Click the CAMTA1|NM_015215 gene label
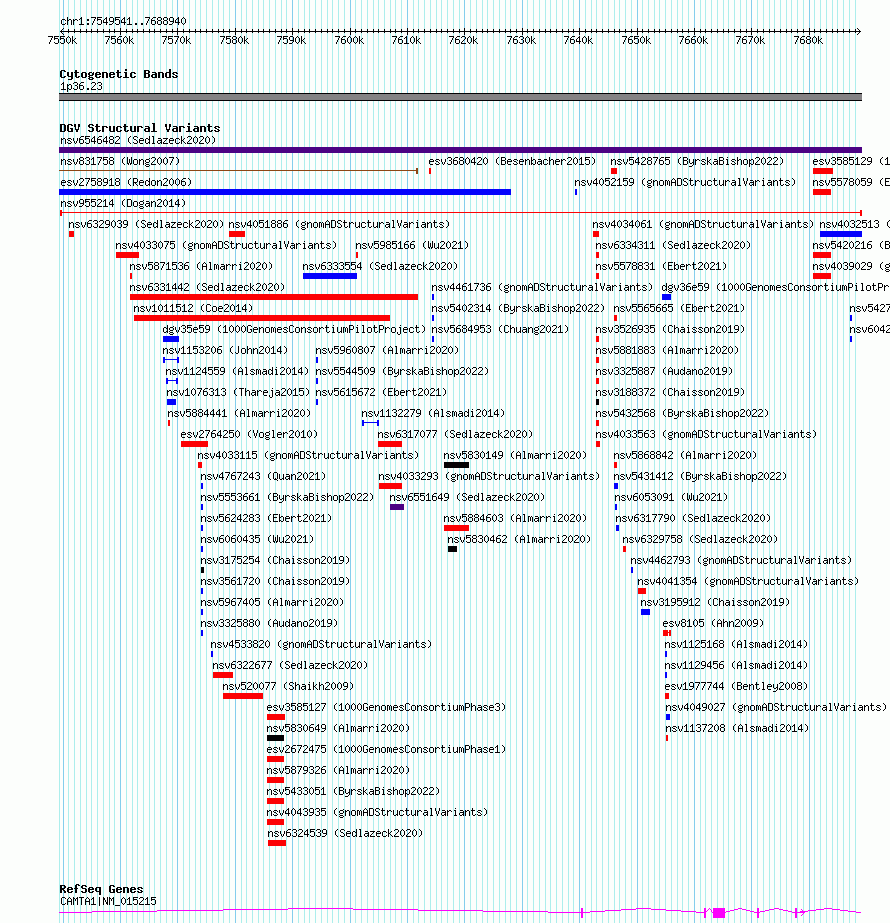The width and height of the screenshot is (890, 923). click(108, 901)
